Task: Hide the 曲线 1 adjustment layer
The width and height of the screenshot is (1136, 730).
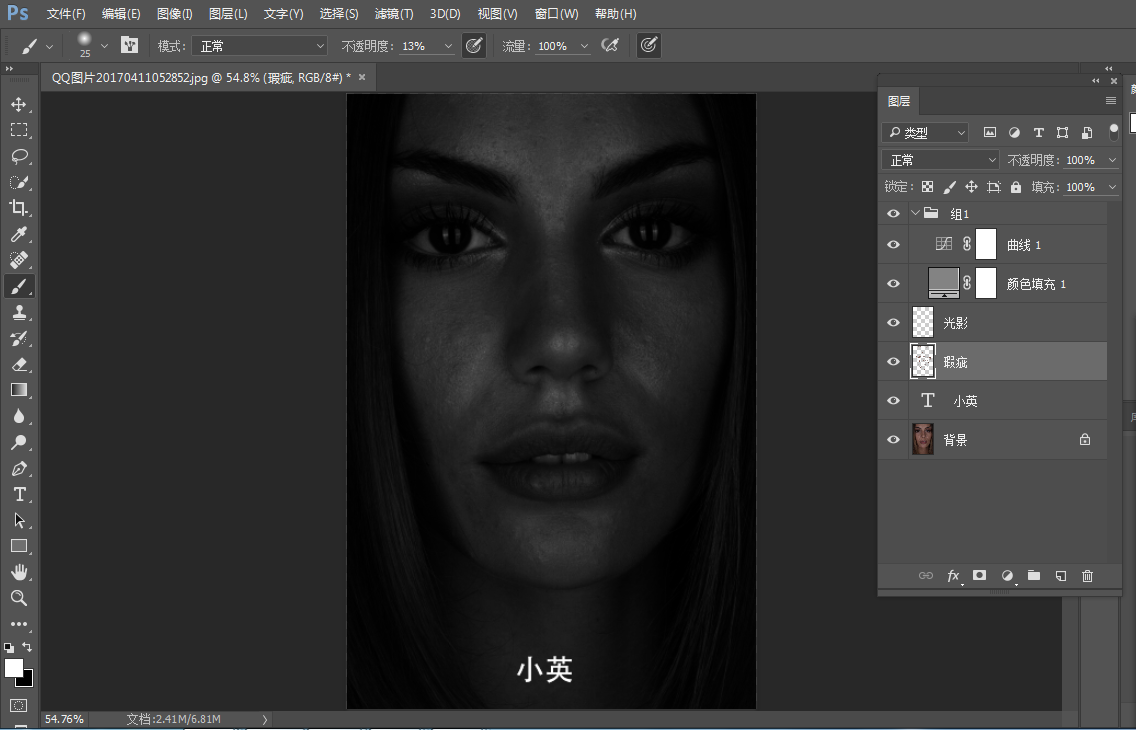Action: point(894,245)
